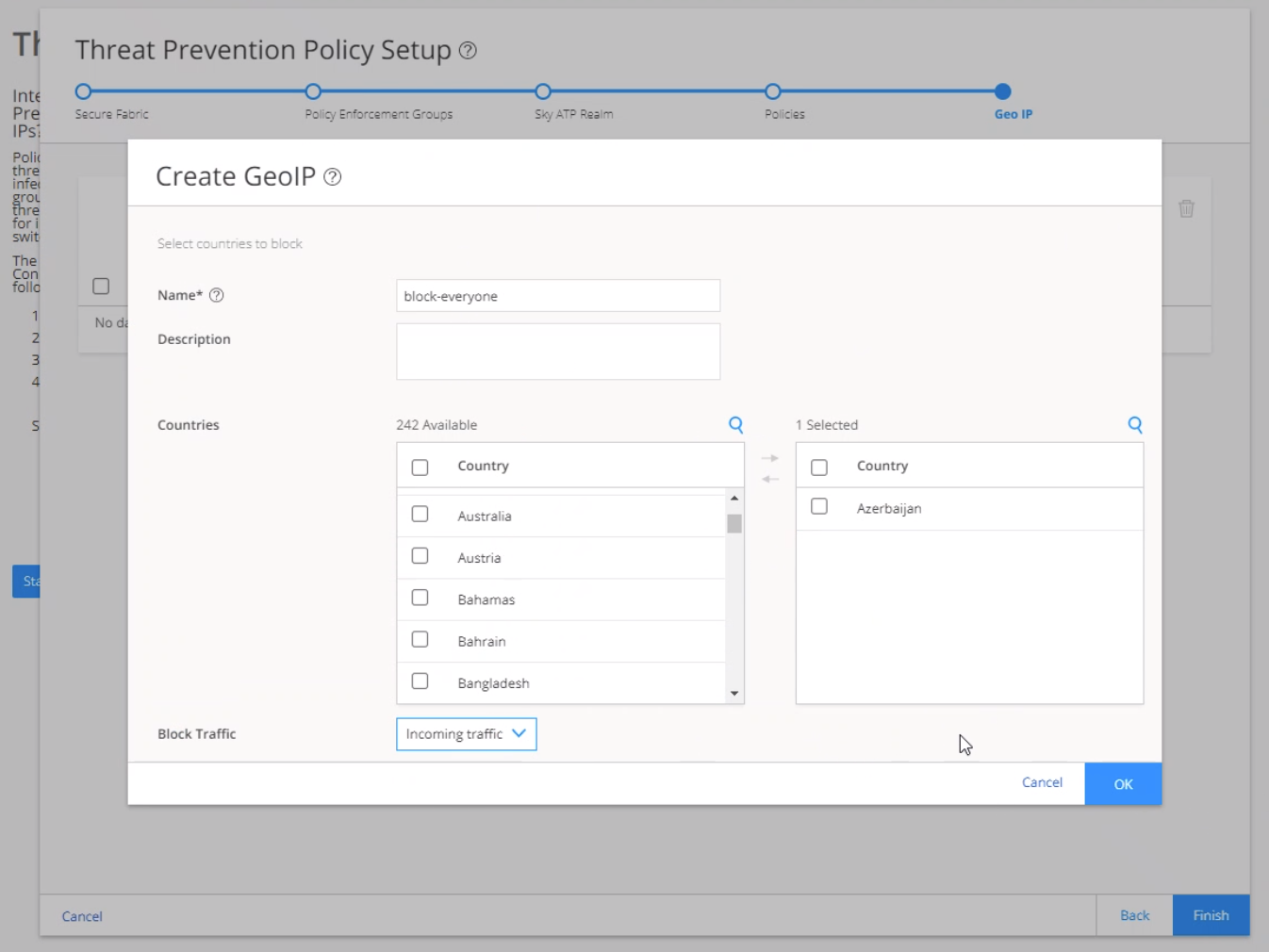Delete using the trash icon behind dialog
1269x952 pixels.
1186,208
